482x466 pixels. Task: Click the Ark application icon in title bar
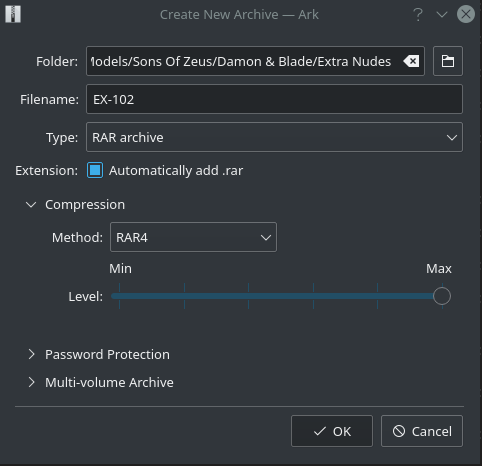pyautogui.click(x=13, y=14)
